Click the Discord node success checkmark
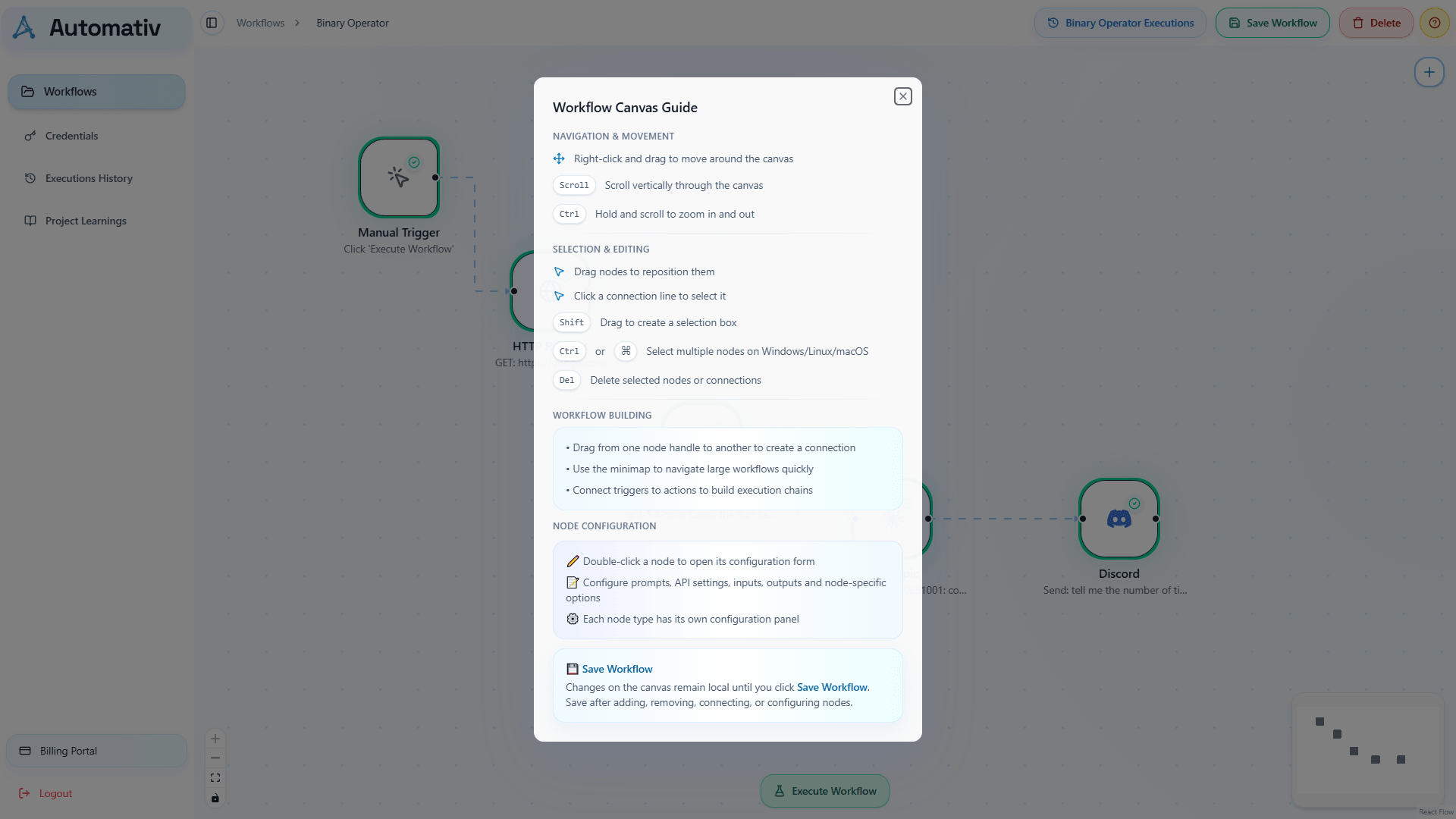1456x819 pixels. click(1134, 504)
